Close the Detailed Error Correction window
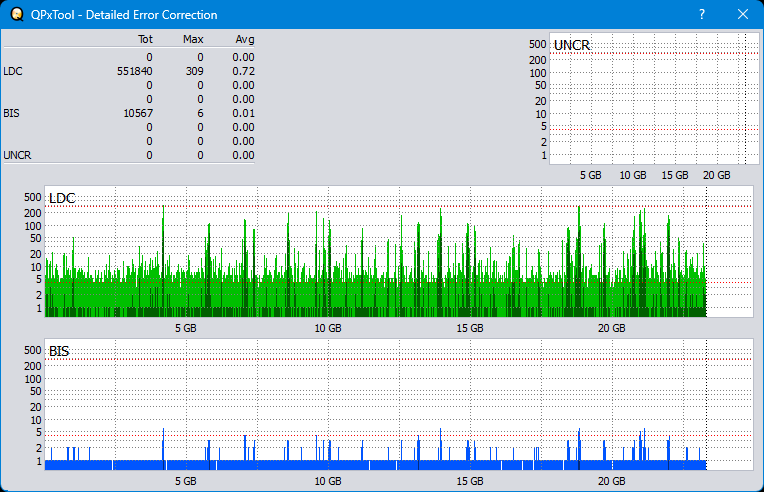Screen dimensions: 764x492 click(x=743, y=15)
